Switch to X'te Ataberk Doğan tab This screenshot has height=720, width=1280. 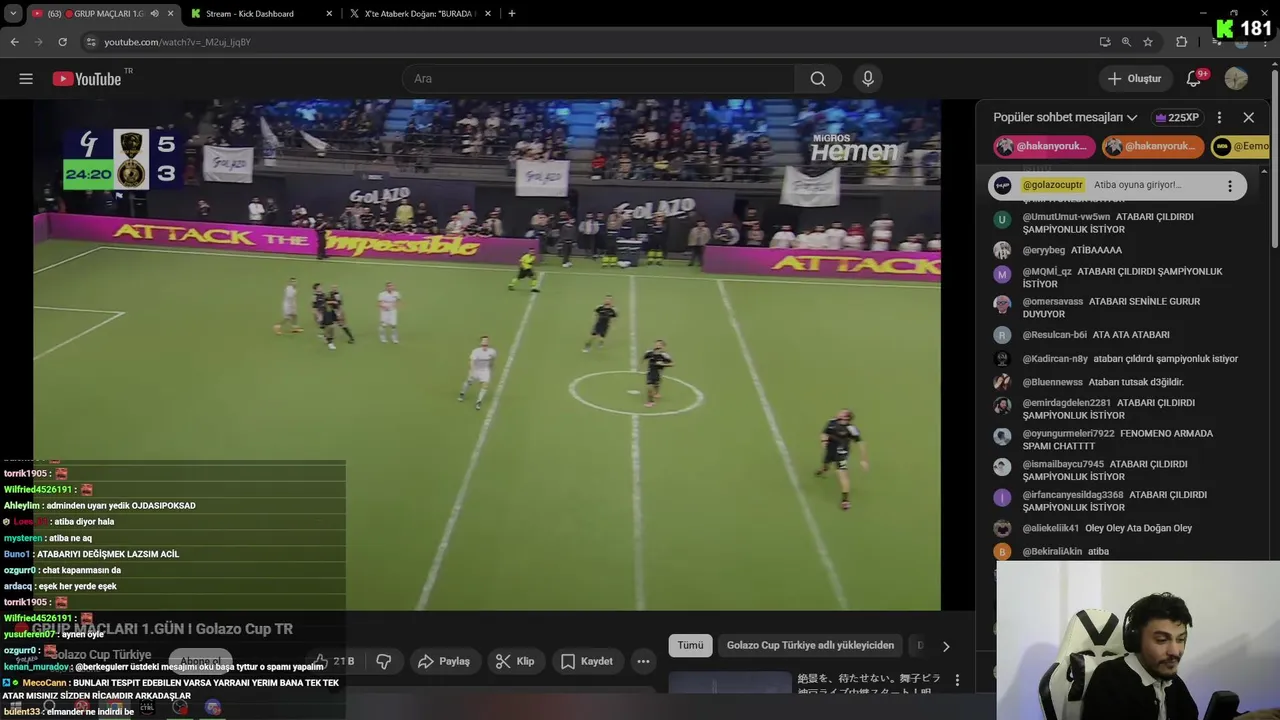(422, 14)
